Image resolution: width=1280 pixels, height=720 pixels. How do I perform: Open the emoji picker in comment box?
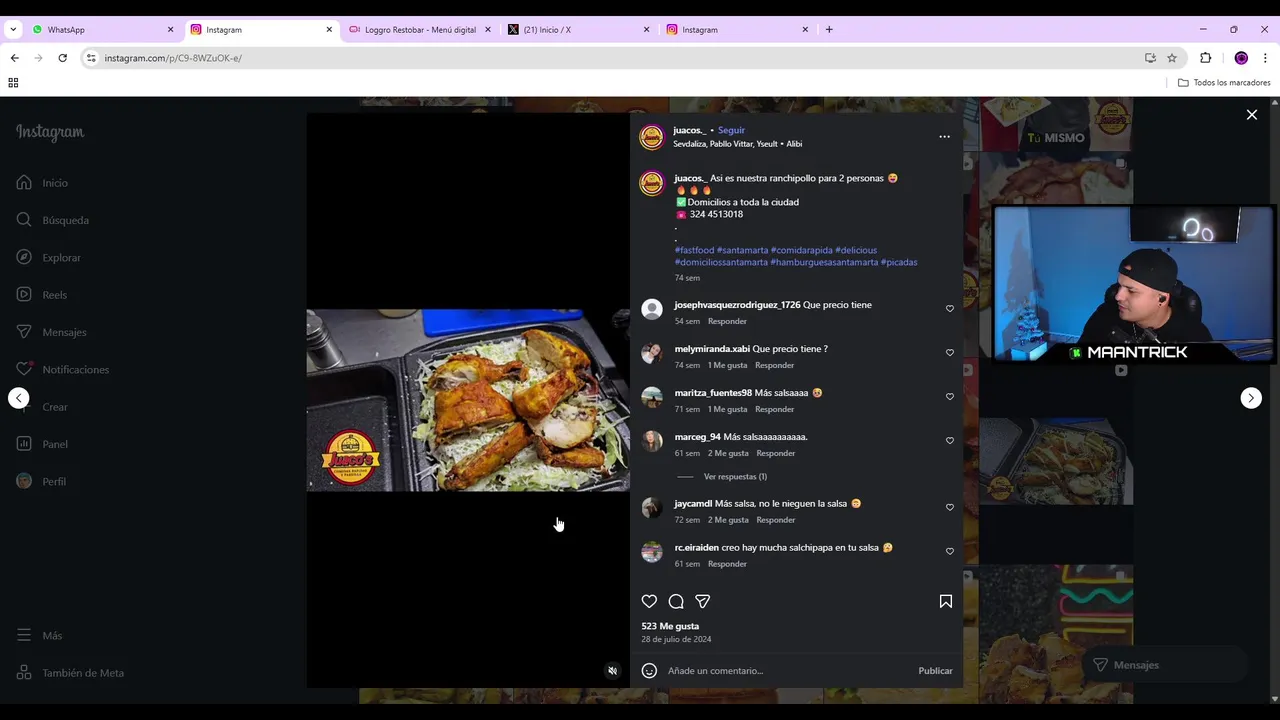649,671
